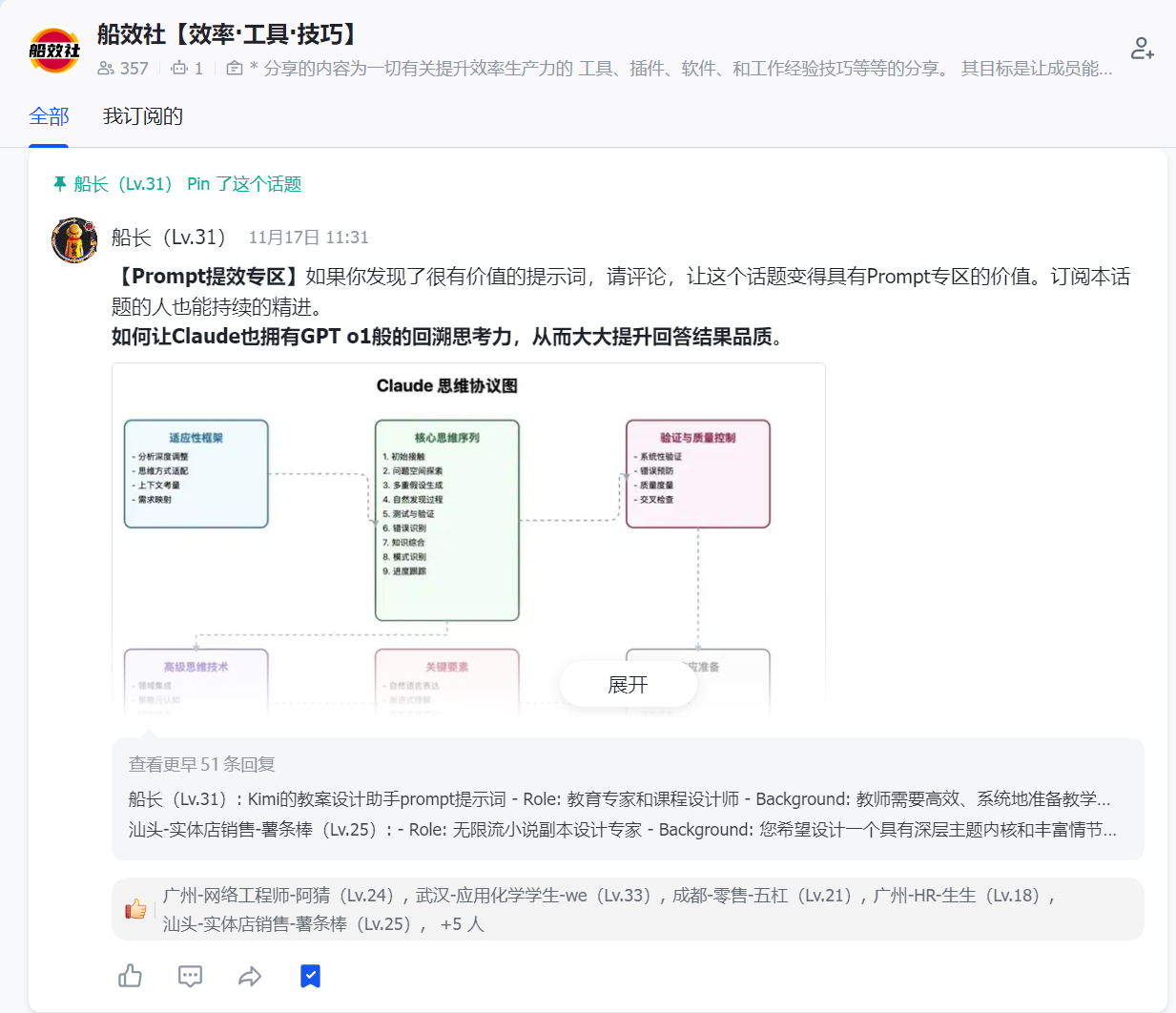The image size is (1176, 1013).
Task: Like the post with thumbs-up button
Action: click(131, 976)
